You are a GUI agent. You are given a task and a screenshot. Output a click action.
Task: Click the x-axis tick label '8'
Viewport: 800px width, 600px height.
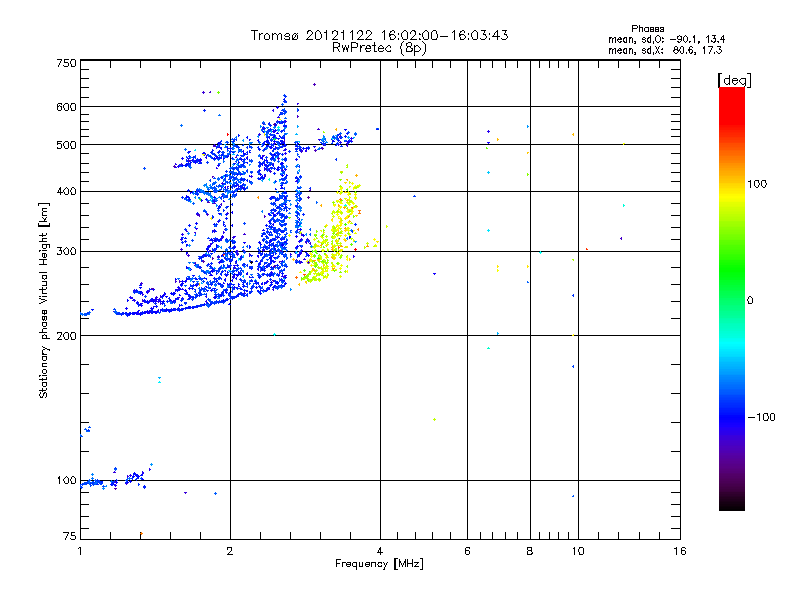pos(530,551)
